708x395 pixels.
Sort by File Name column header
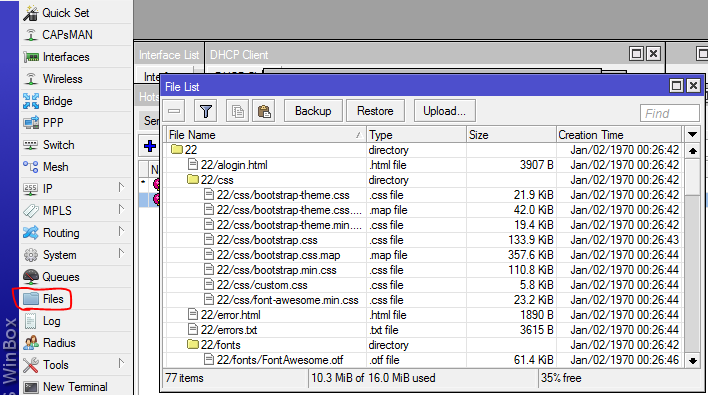266,135
